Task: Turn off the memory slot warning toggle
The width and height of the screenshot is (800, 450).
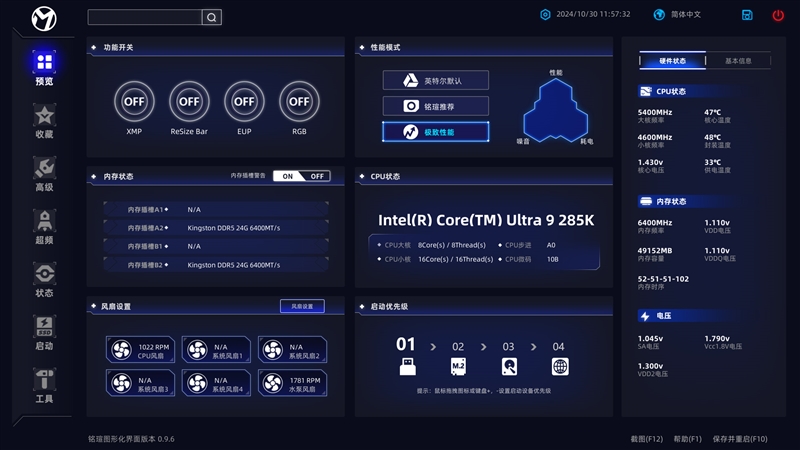Action: click(316, 176)
